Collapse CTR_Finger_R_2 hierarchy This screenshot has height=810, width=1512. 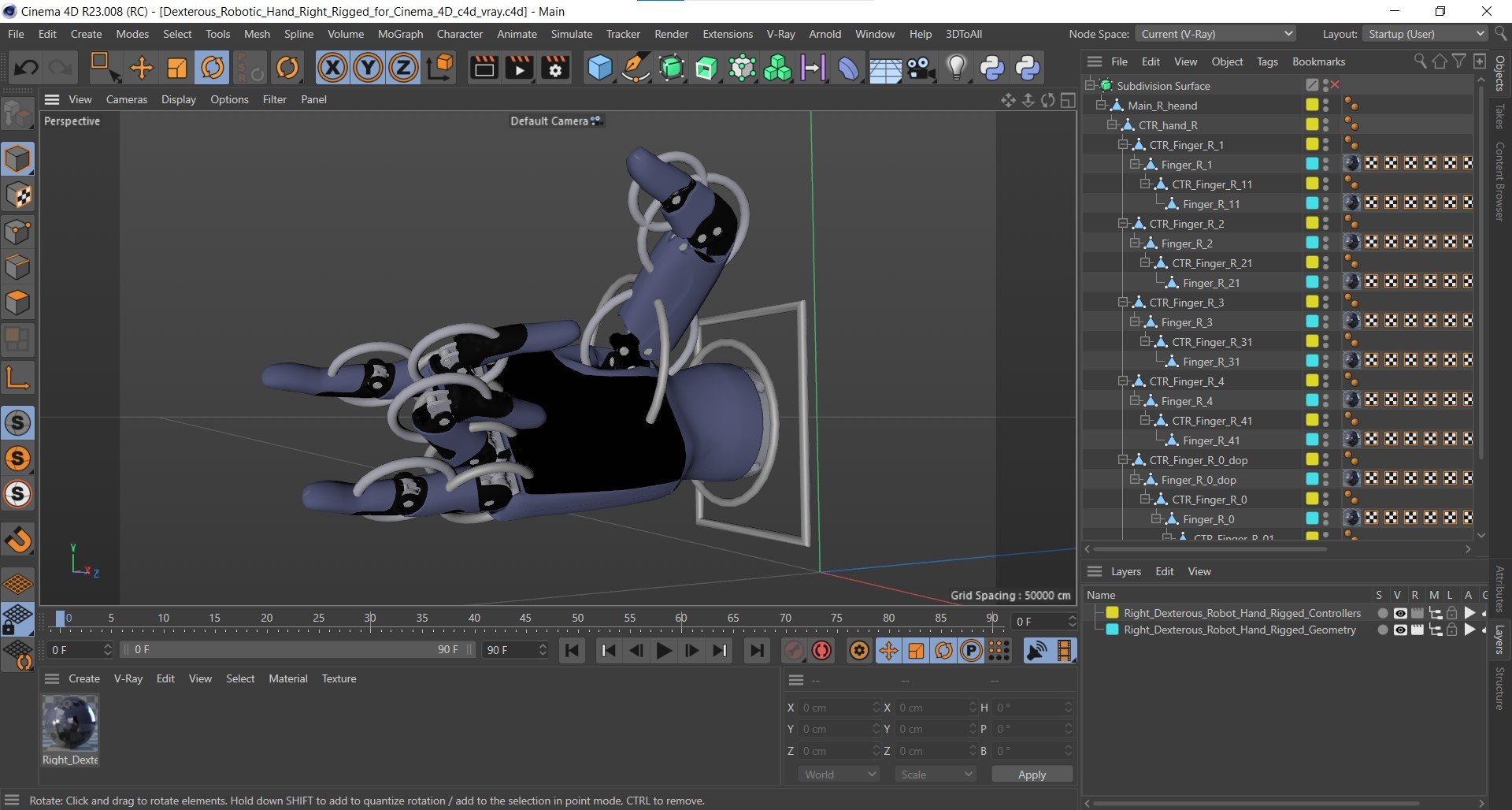tap(1124, 223)
